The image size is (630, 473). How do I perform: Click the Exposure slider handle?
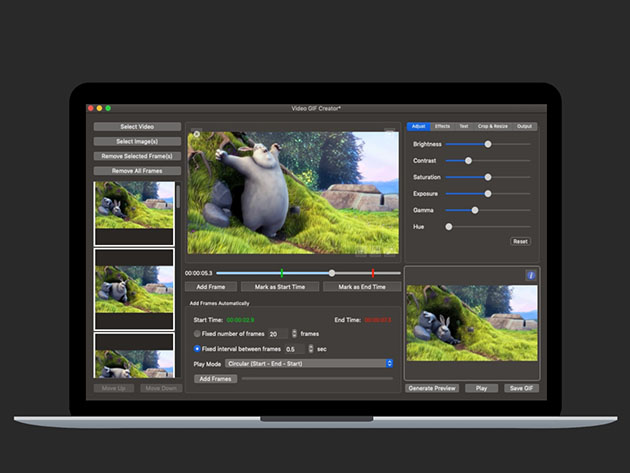[488, 194]
